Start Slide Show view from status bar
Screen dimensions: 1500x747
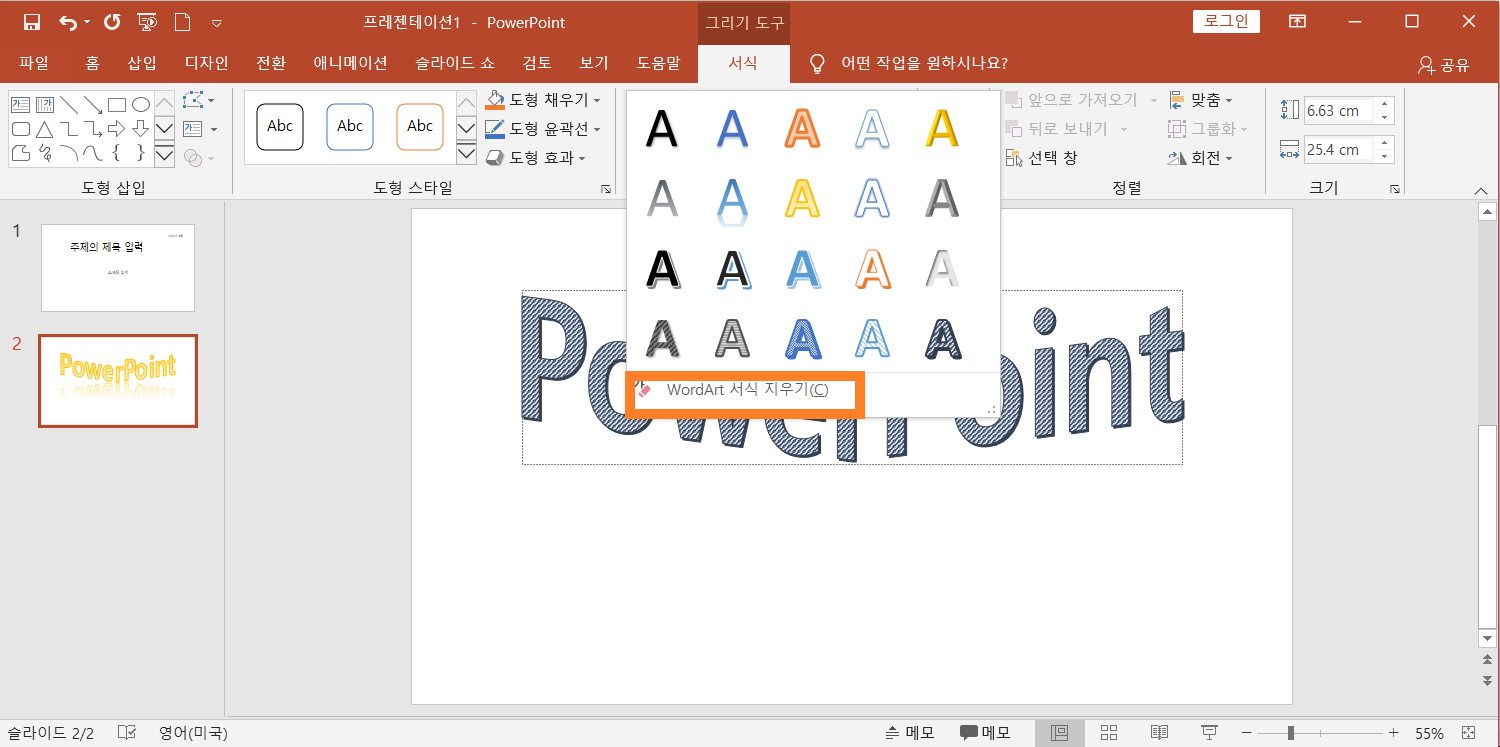(1209, 733)
